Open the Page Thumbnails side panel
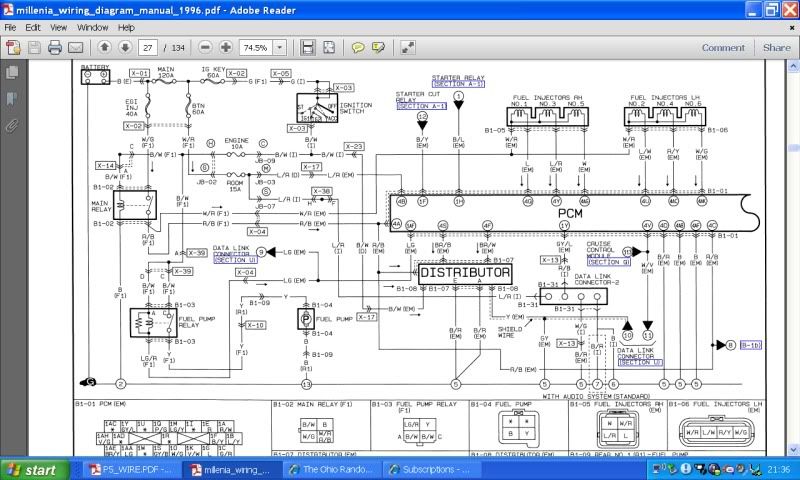 click(12, 72)
